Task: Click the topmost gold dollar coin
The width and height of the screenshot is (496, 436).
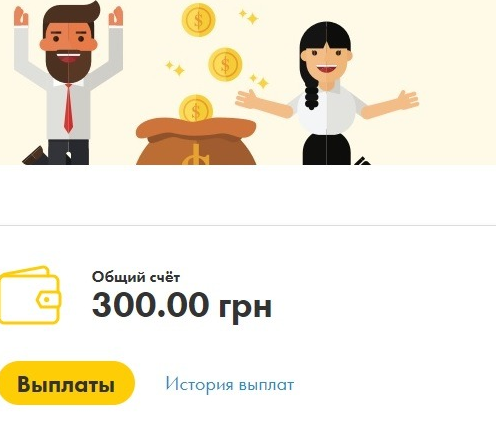Action: tap(198, 20)
